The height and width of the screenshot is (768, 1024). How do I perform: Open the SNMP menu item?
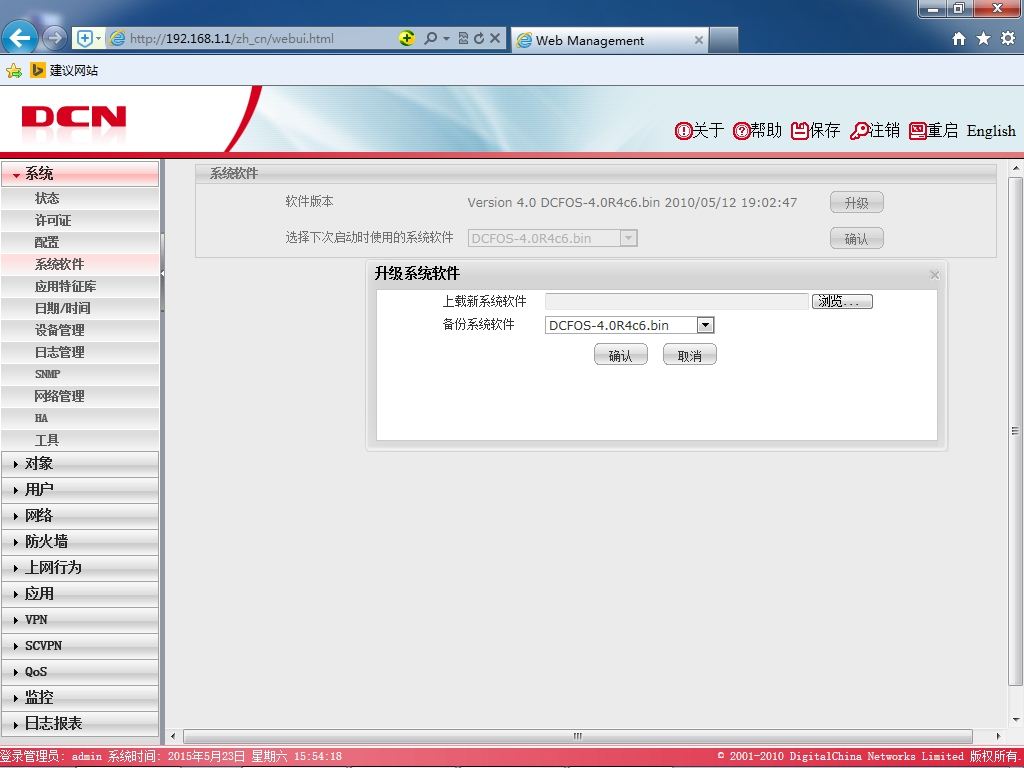pyautogui.click(x=80, y=374)
